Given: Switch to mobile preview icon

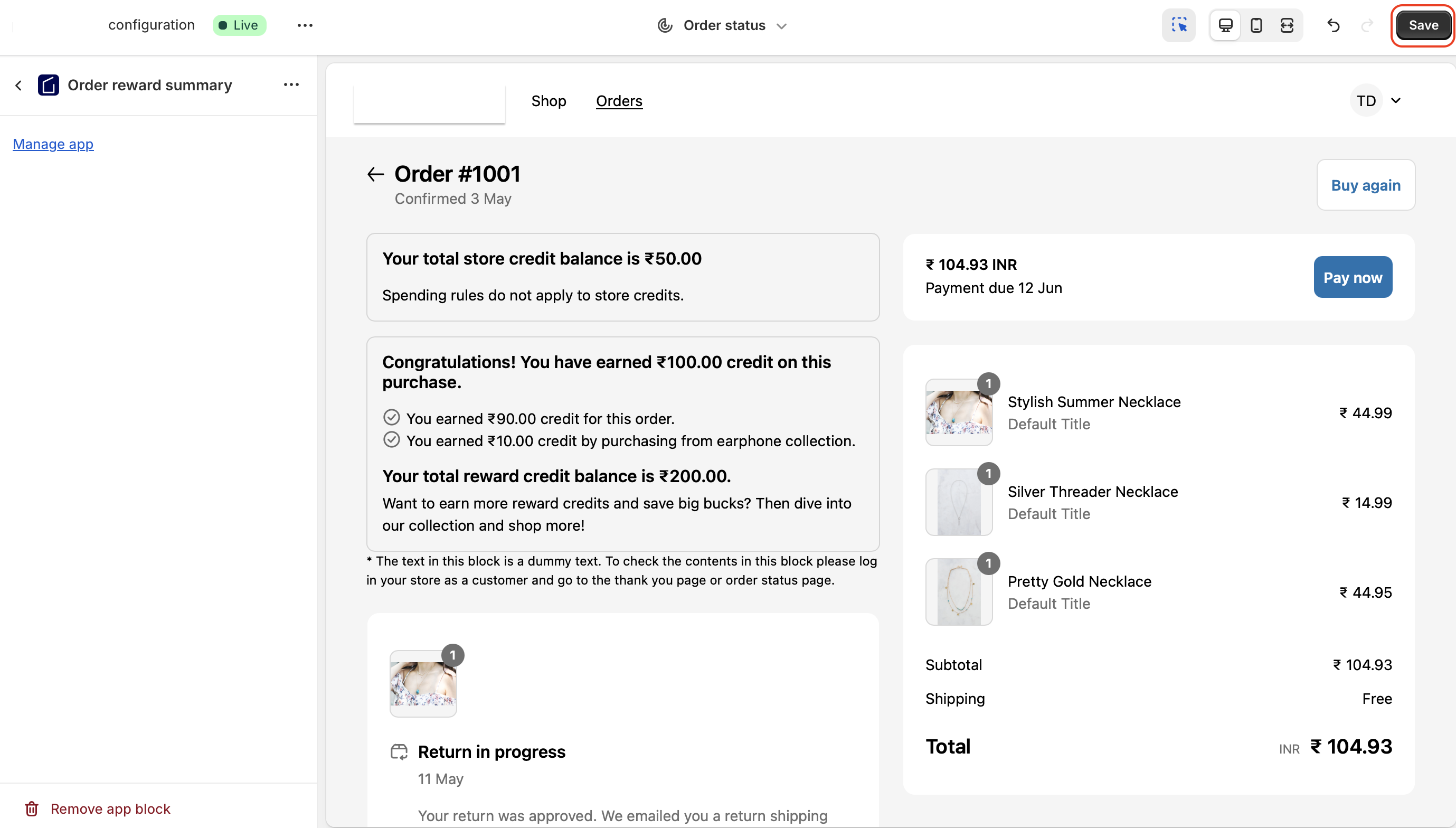Looking at the screenshot, I should [x=1256, y=25].
